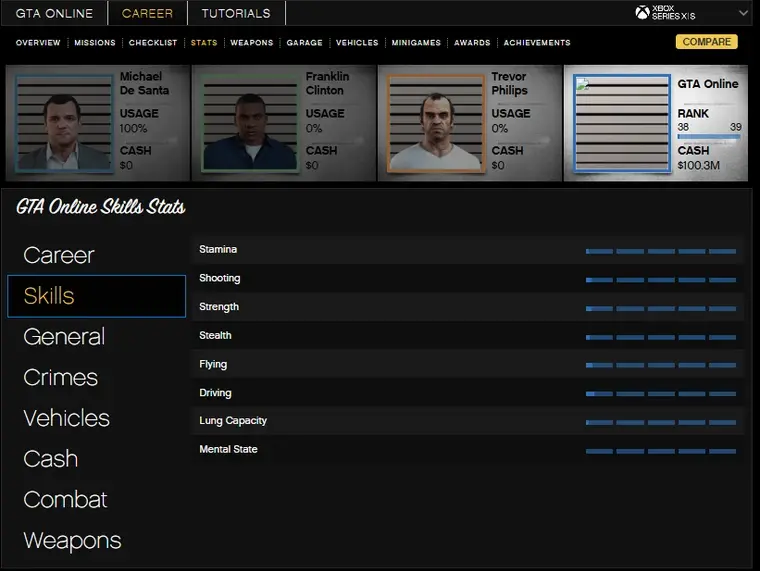760x571 pixels.
Task: Click Michael De Santa's mugshot
Action: coord(64,123)
